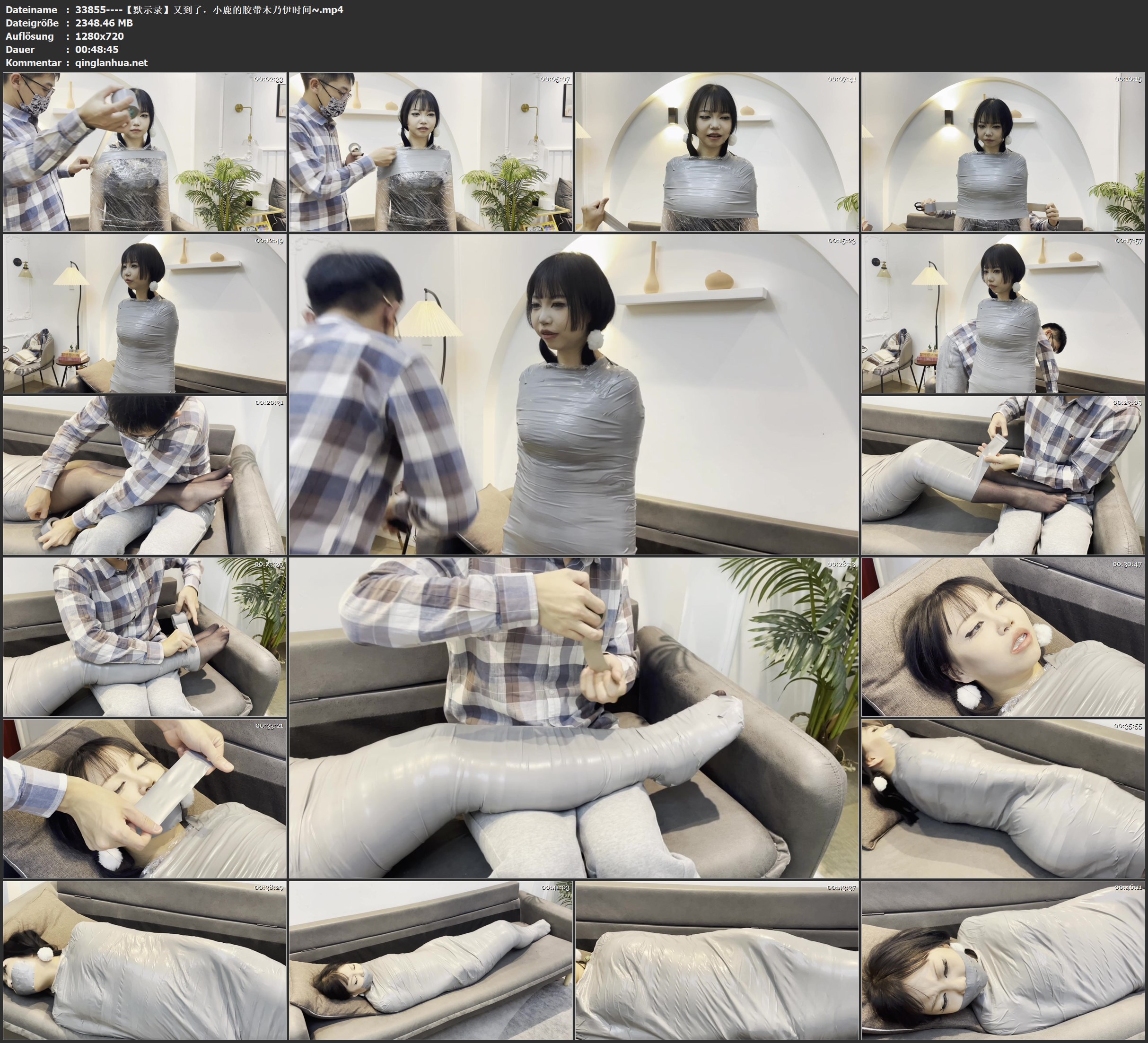This screenshot has width=1148, height=1043.
Task: Open the thumbnail at 00:05:07
Action: click(x=430, y=152)
